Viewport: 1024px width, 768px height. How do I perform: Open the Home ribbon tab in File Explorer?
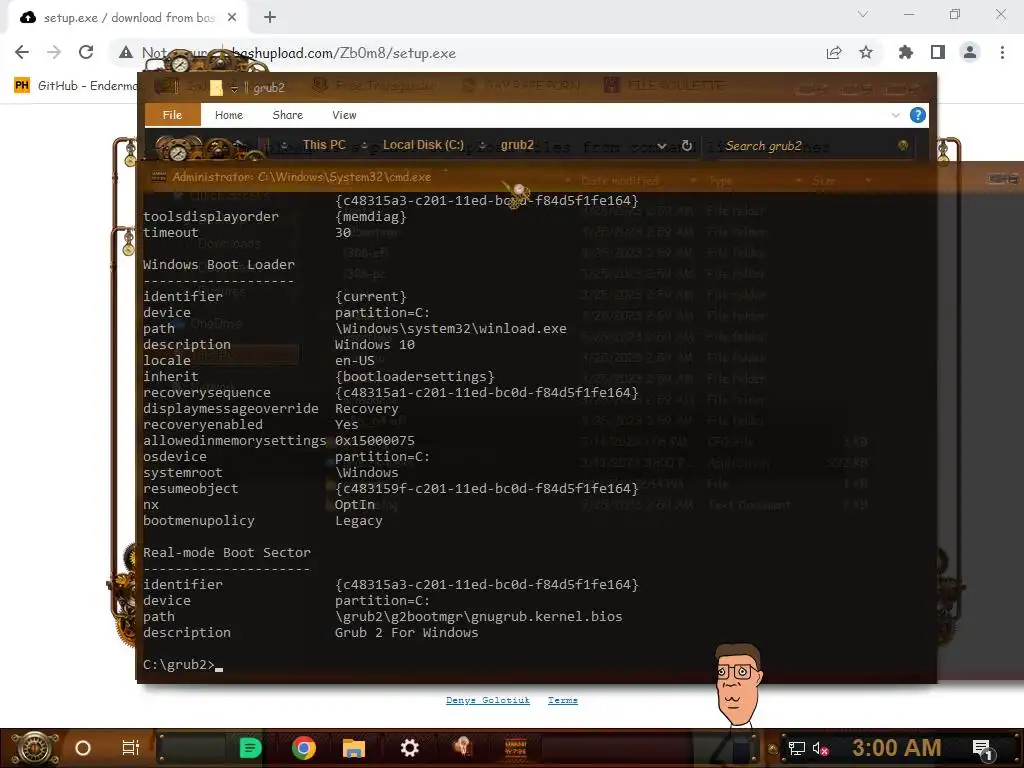(x=229, y=115)
